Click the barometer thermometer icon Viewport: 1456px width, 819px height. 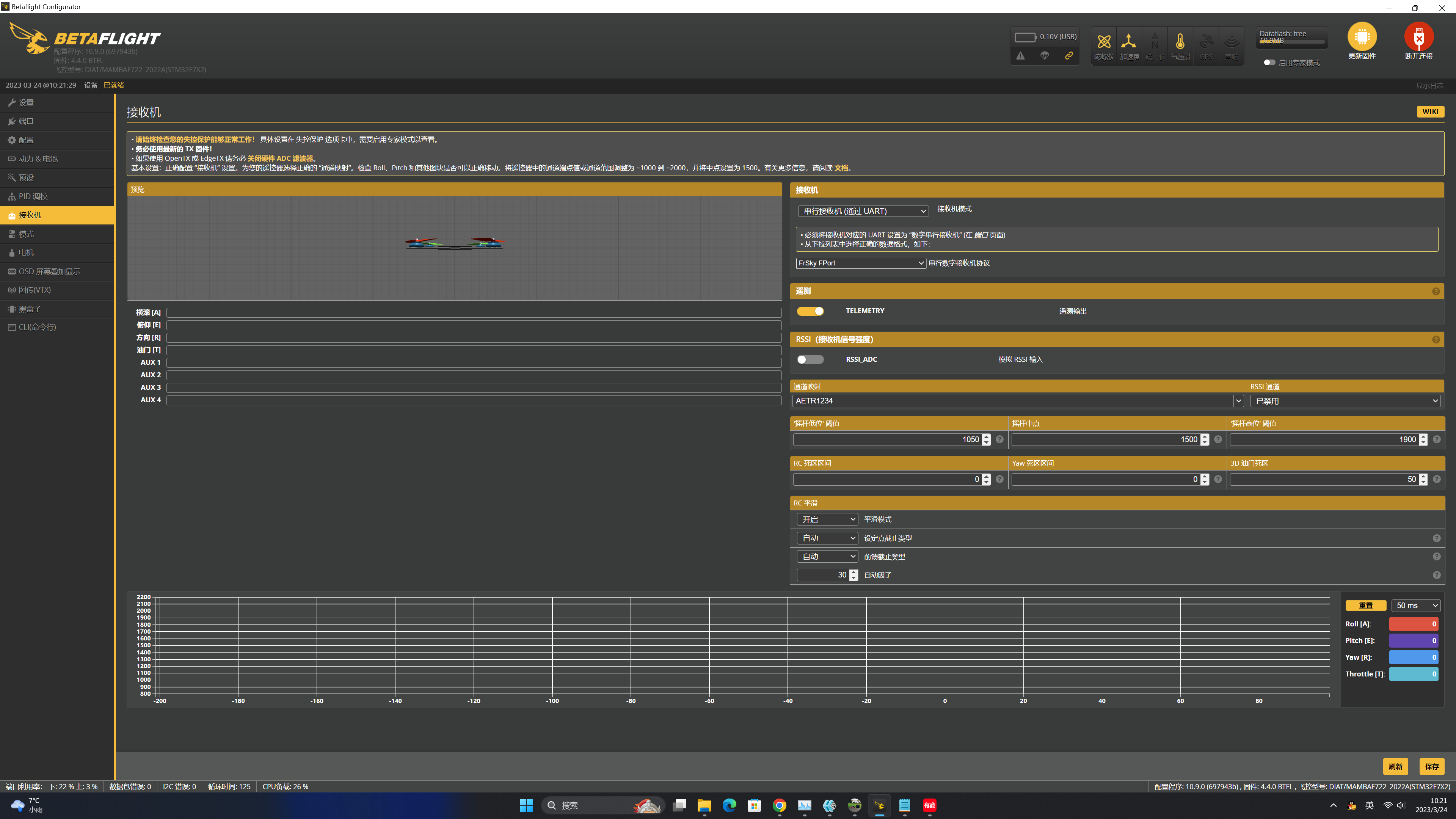[1180, 42]
